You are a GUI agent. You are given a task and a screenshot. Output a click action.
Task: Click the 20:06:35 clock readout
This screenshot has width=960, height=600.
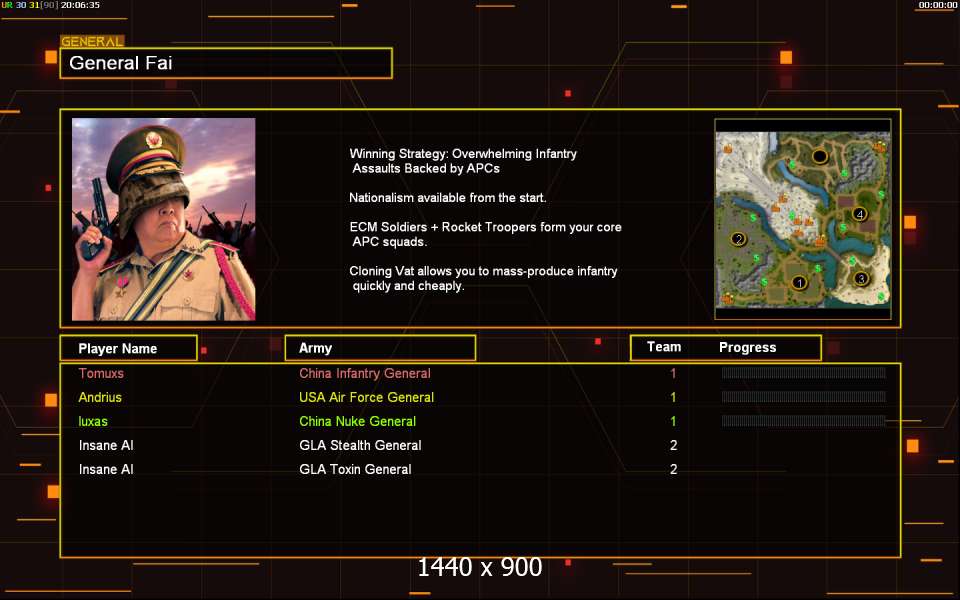(x=80, y=5)
